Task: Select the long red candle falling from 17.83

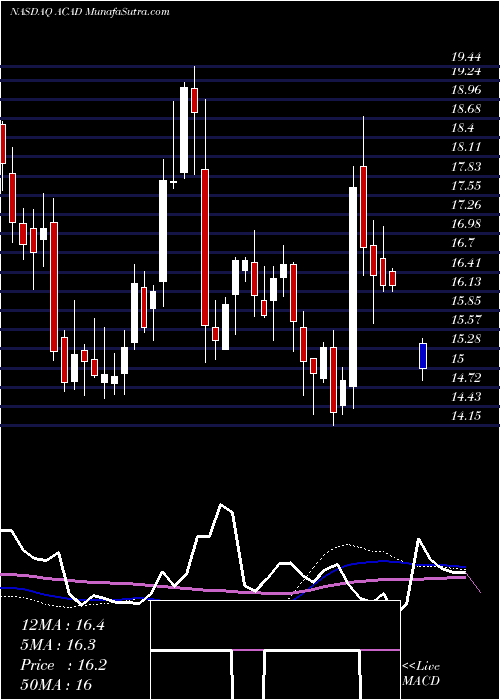Action: tap(205, 247)
